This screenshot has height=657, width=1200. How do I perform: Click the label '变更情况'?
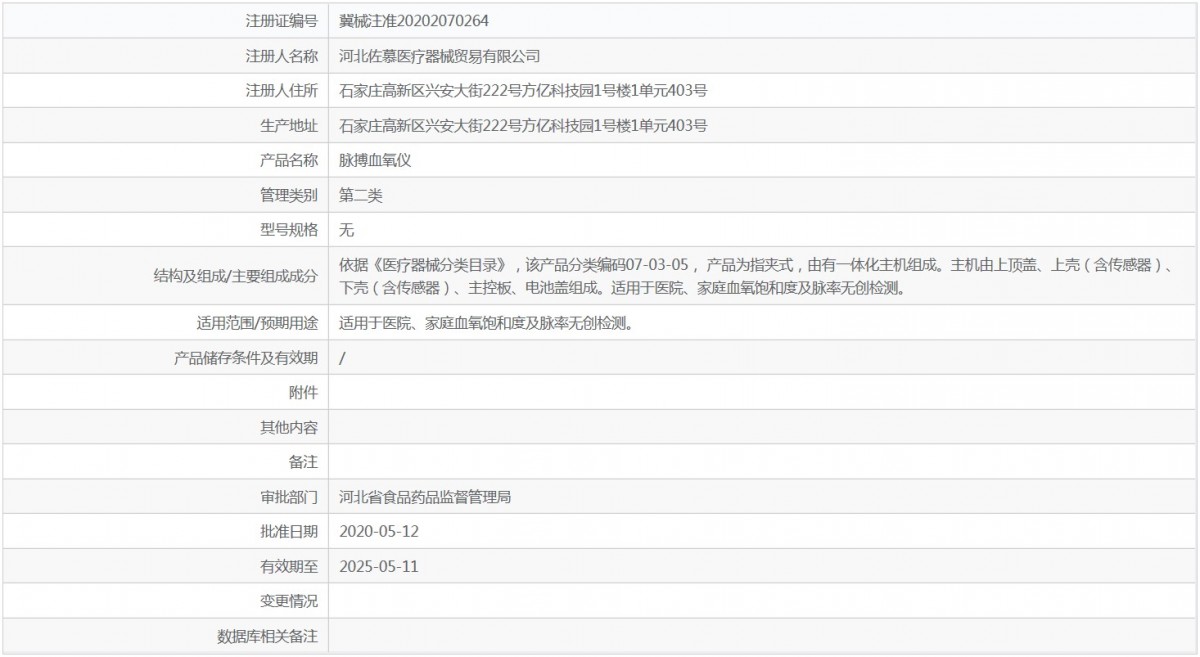(x=289, y=601)
